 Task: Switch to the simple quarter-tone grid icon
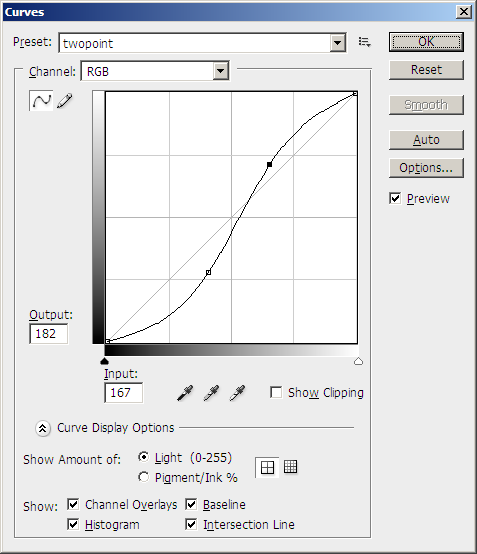[x=267, y=467]
